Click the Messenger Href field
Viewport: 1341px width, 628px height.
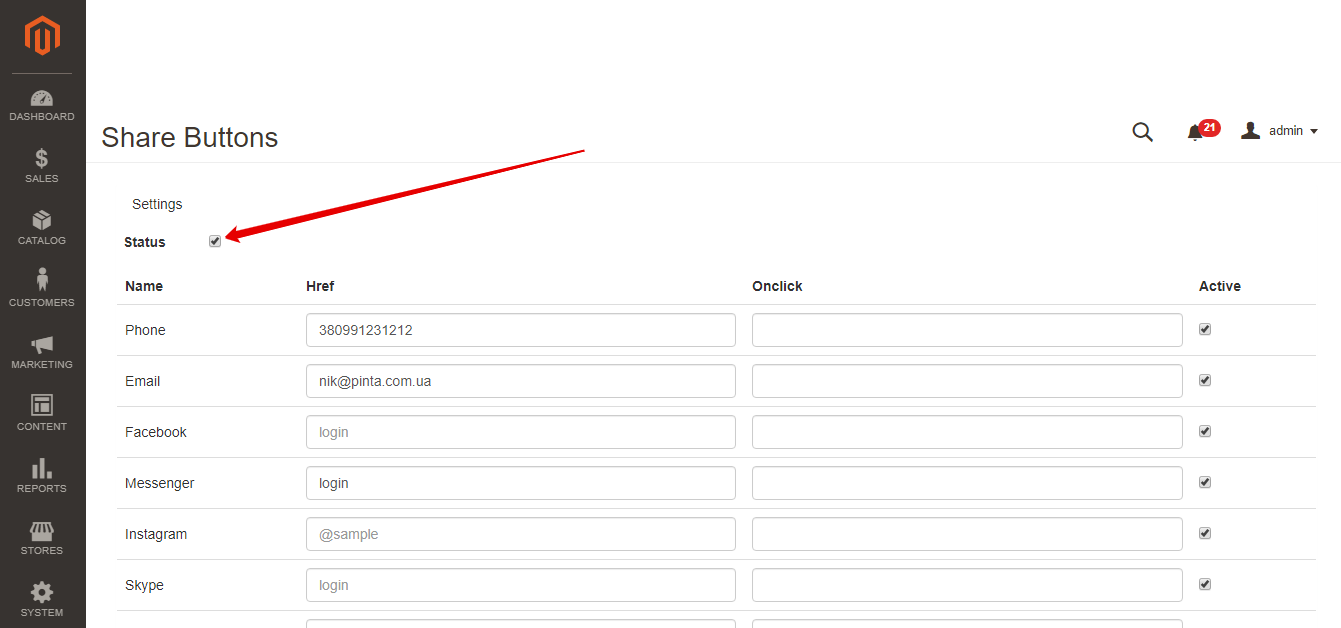pyautogui.click(x=521, y=483)
